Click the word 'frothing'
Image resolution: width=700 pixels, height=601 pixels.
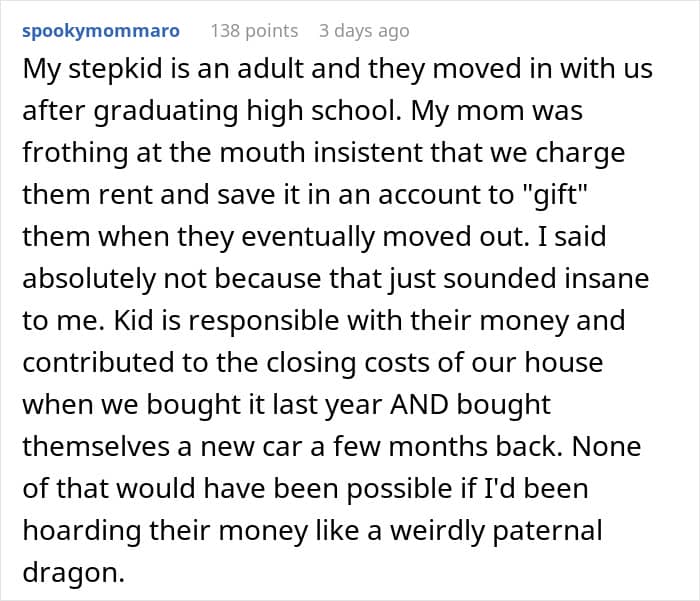click(x=72, y=156)
